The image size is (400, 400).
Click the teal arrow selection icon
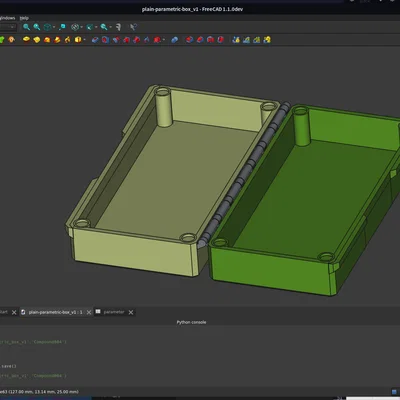point(90,27)
